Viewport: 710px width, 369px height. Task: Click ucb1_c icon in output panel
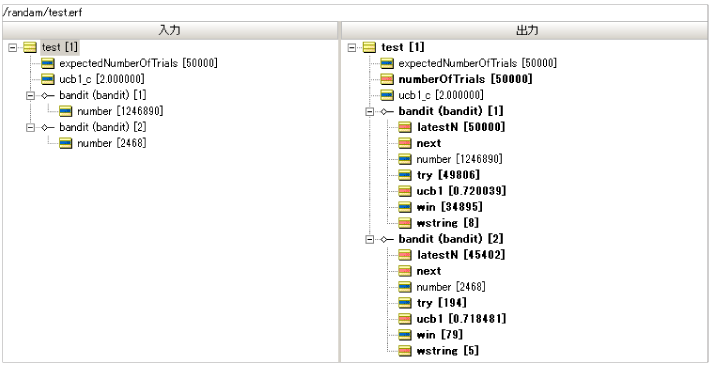pos(387,95)
